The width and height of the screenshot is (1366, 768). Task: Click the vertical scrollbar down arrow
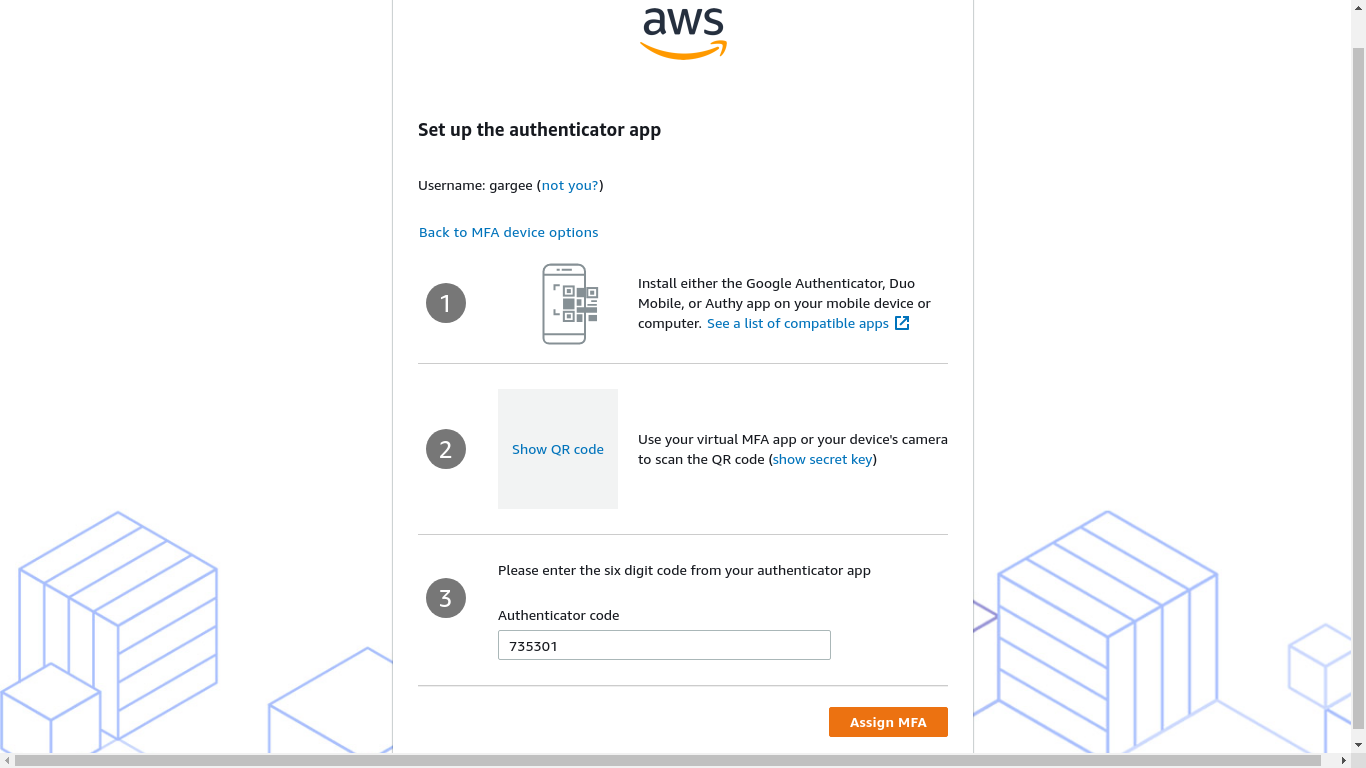(1358, 745)
